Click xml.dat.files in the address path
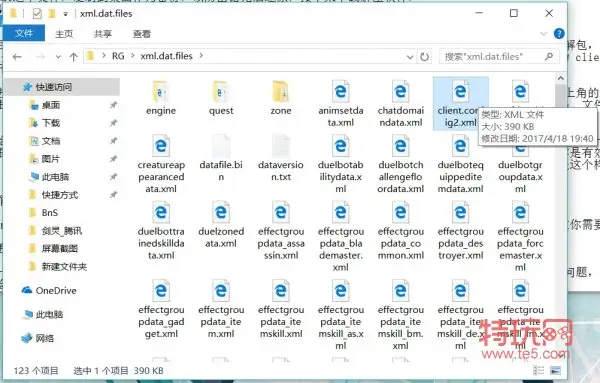Screen dimensions: 600x383 (166, 56)
